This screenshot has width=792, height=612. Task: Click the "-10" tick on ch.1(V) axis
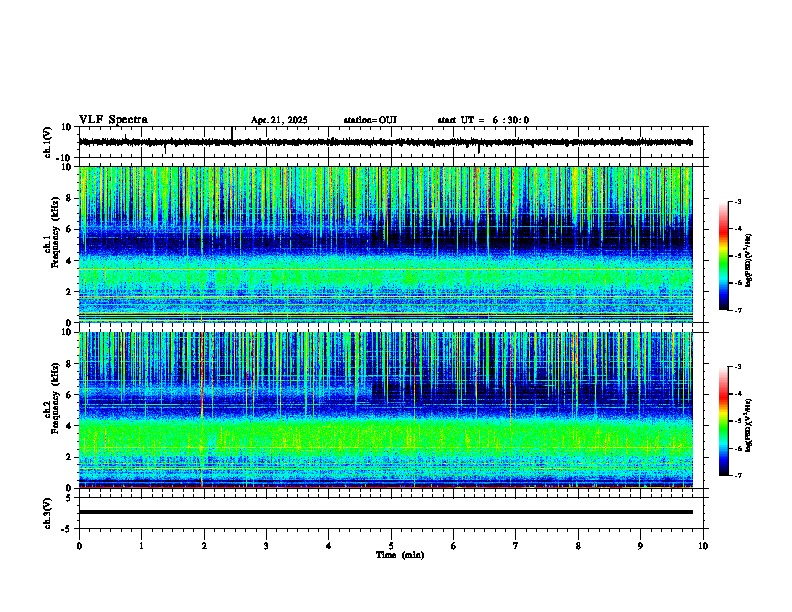coord(64,158)
